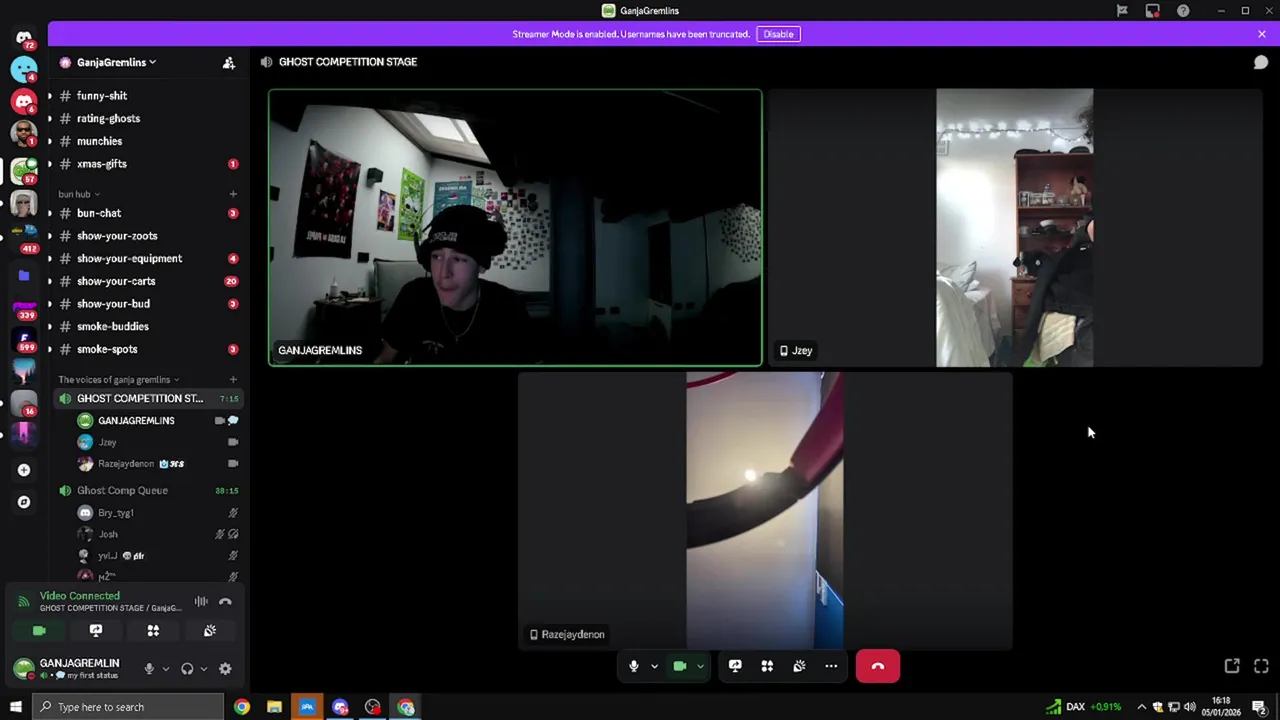
Task: Open soundboard from the call bar
Action: coord(799,666)
